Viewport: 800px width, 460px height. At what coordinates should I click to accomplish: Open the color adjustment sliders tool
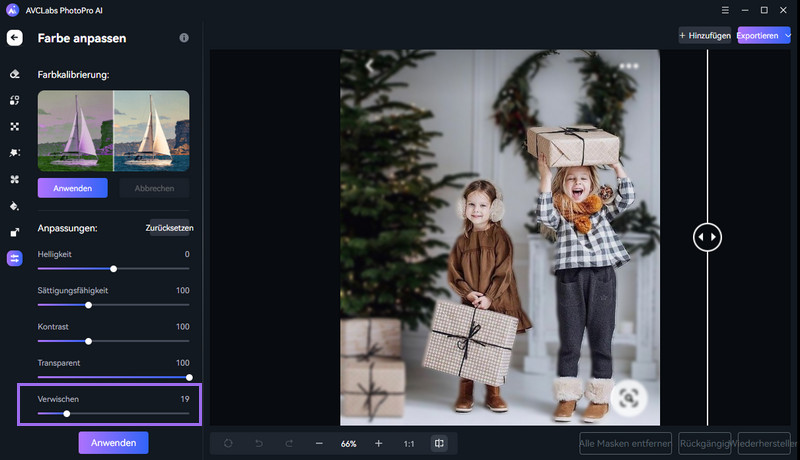pos(14,258)
